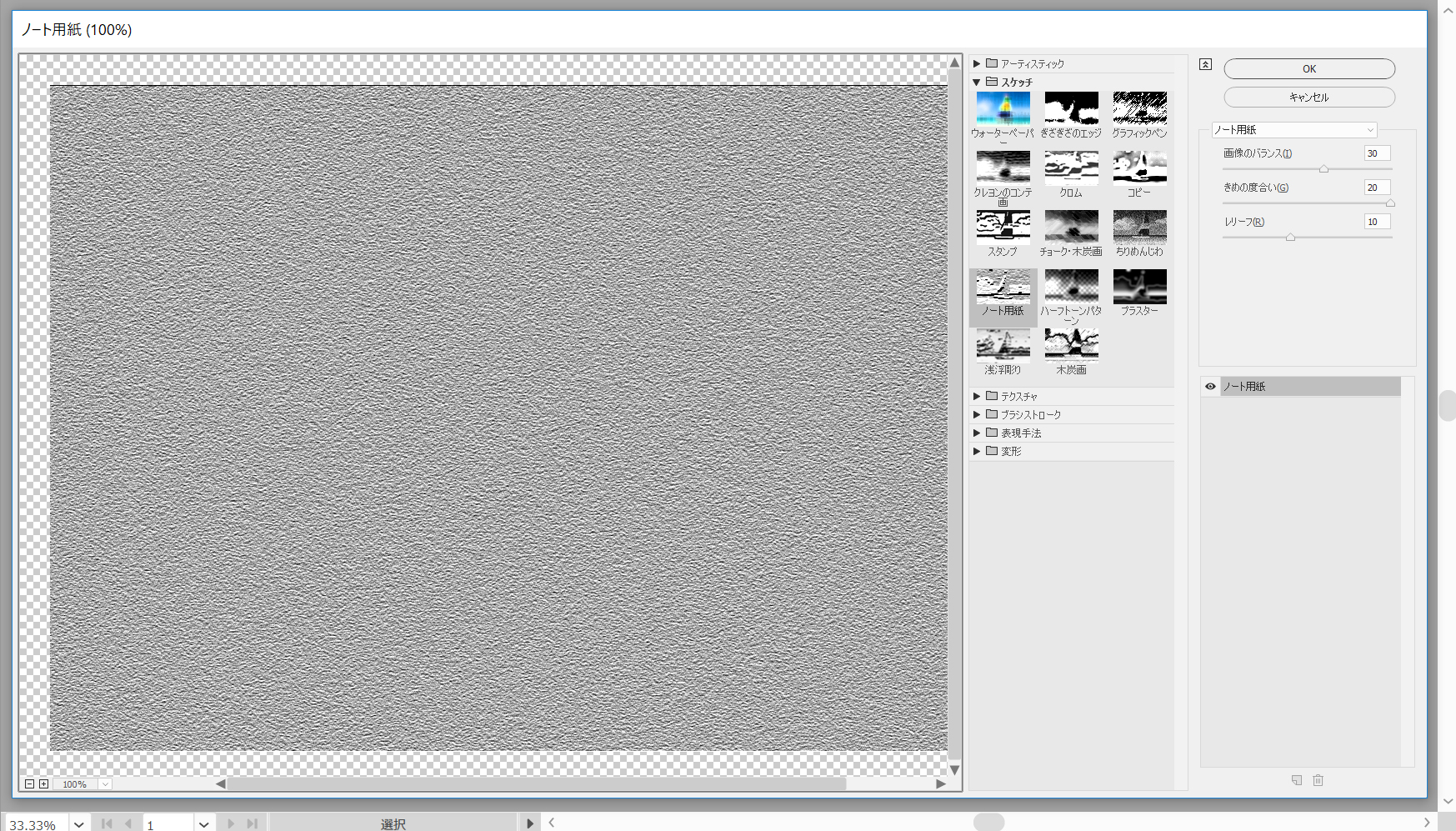Delete the effect layer with the trash icon
The image size is (1456, 831).
[x=1318, y=780]
